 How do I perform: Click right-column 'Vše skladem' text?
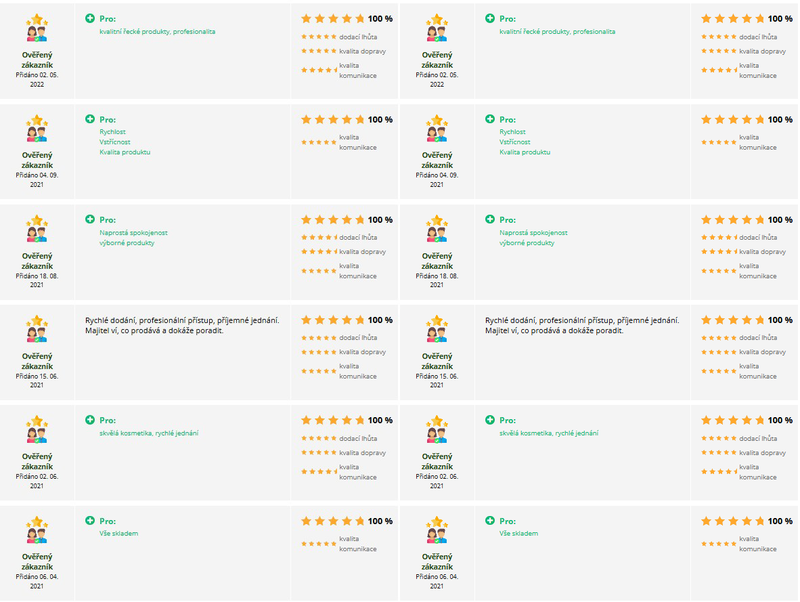point(518,533)
